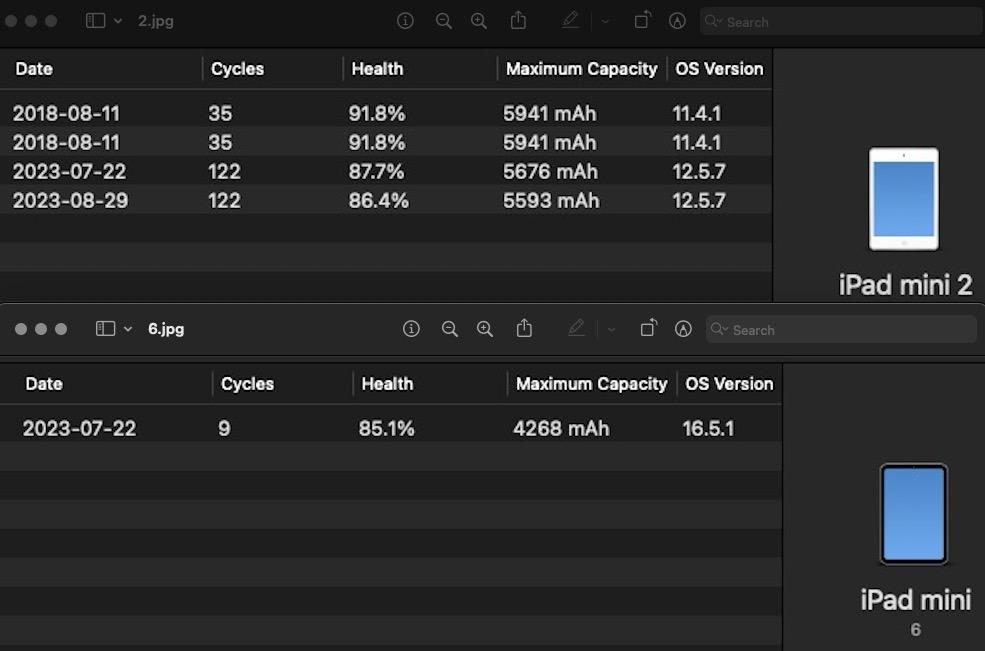The image size is (985, 651).
Task: Rotate the 2.jpg image
Action: (x=642, y=21)
